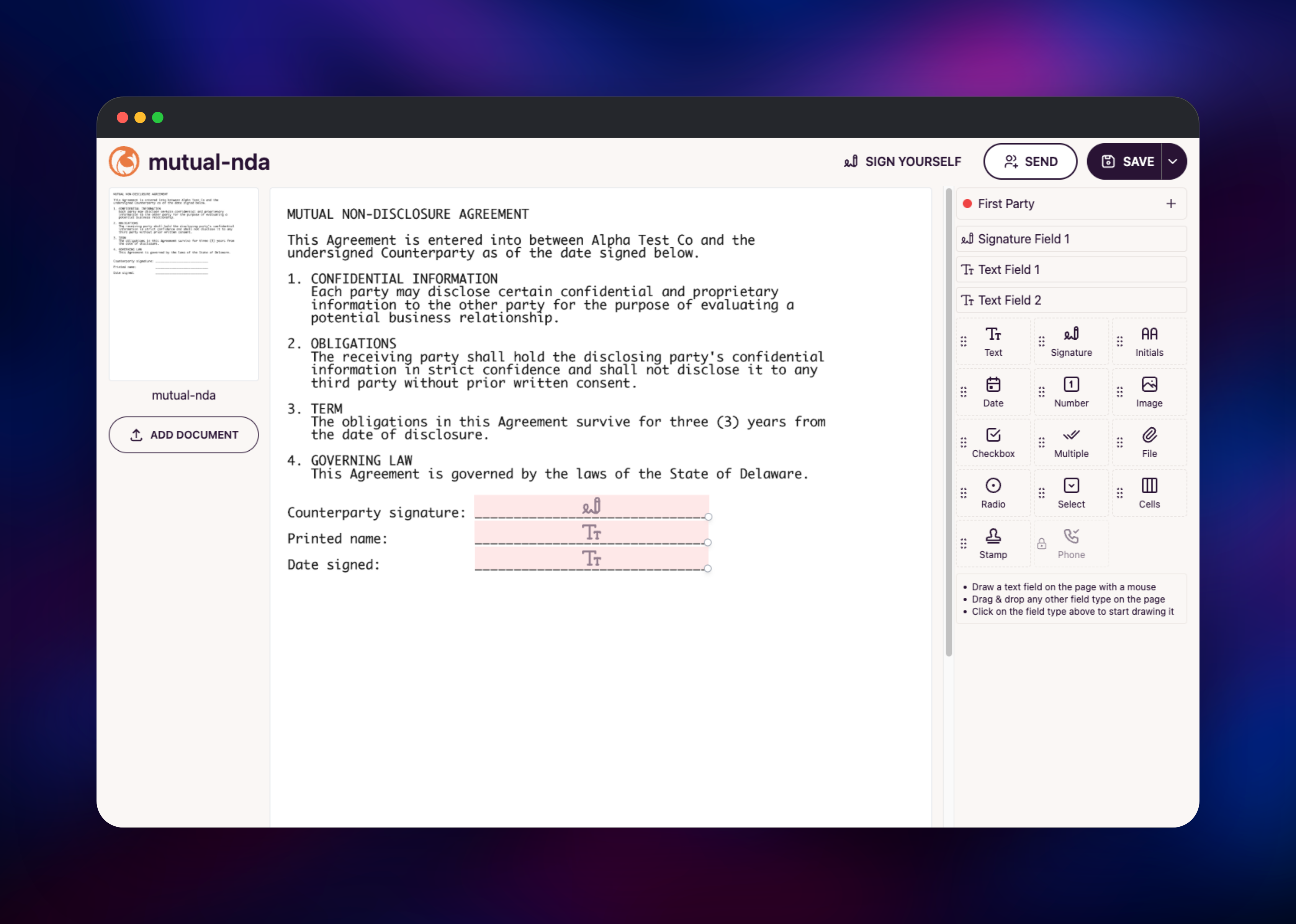The image size is (1296, 924).
Task: Click the document vertical scrollbar
Action: click(x=948, y=422)
